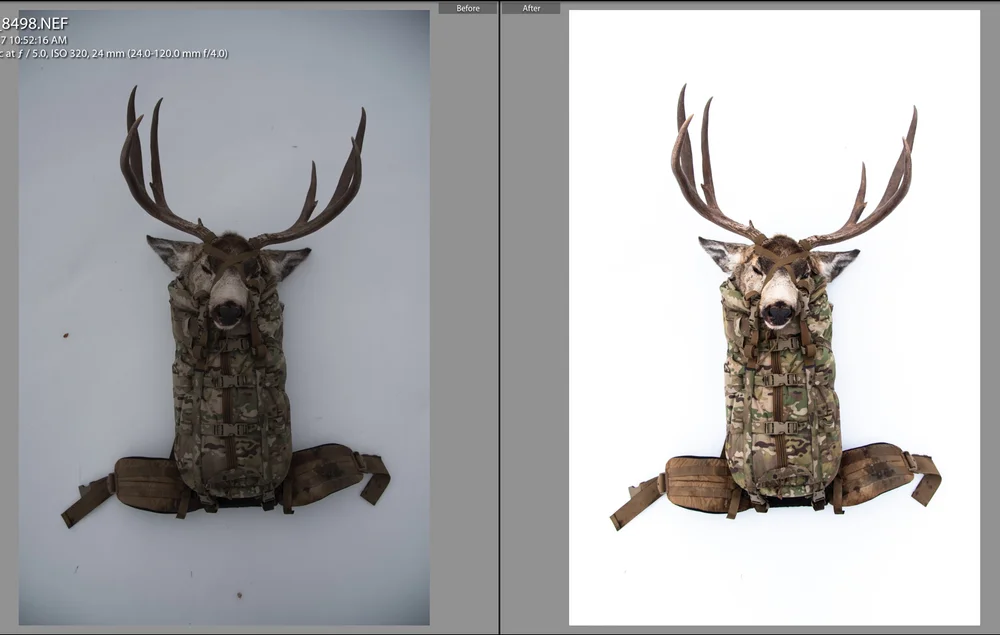This screenshot has width=1000, height=635.
Task: Zoom in on deer nose in After image
Action: point(778,314)
